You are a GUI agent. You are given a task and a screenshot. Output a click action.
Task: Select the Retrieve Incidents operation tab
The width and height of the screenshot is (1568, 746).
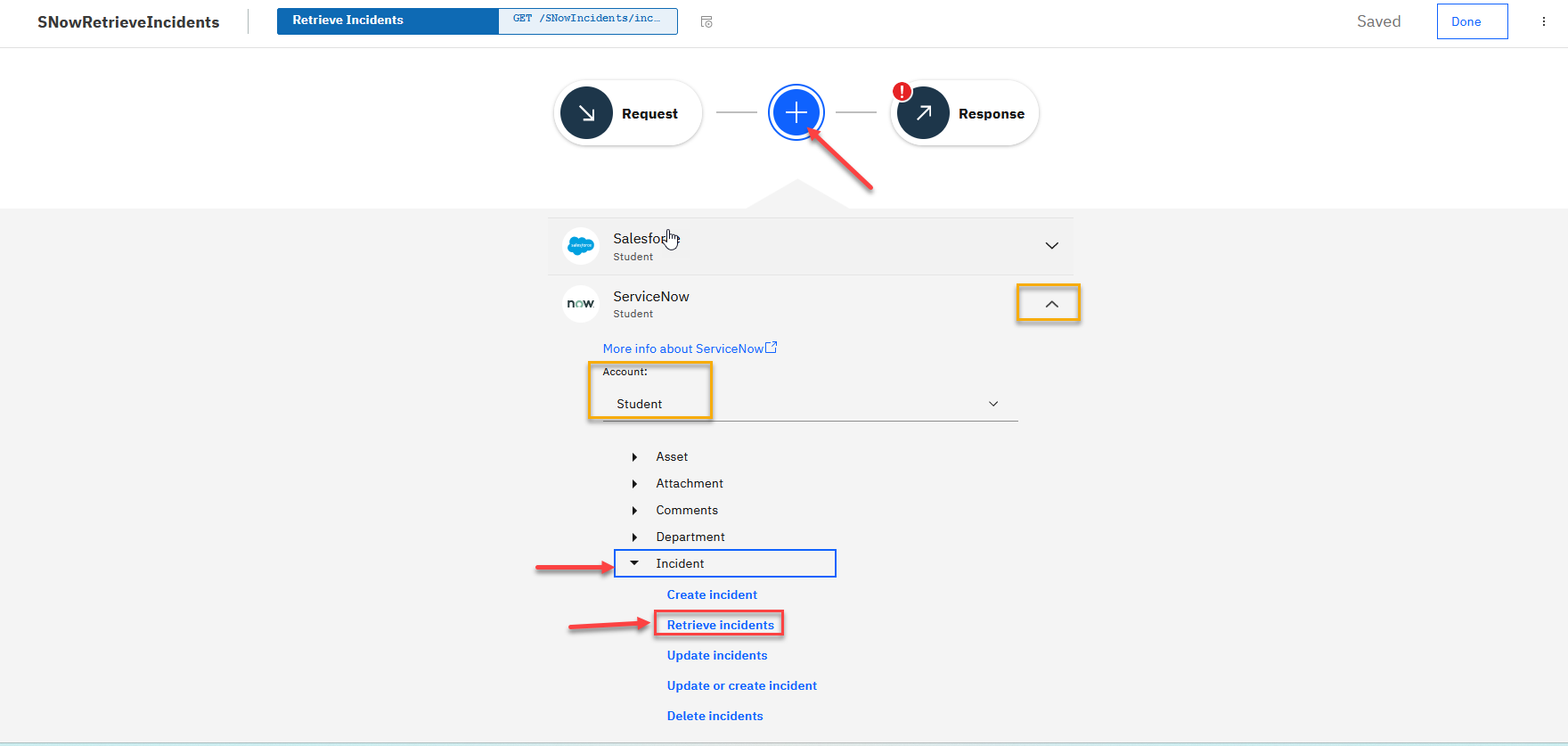[388, 20]
